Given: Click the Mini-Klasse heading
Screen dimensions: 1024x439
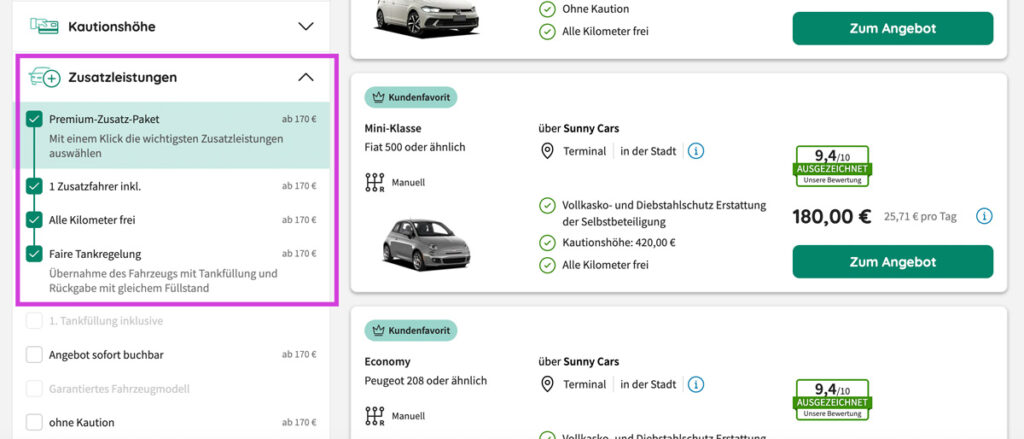Looking at the screenshot, I should tap(392, 129).
